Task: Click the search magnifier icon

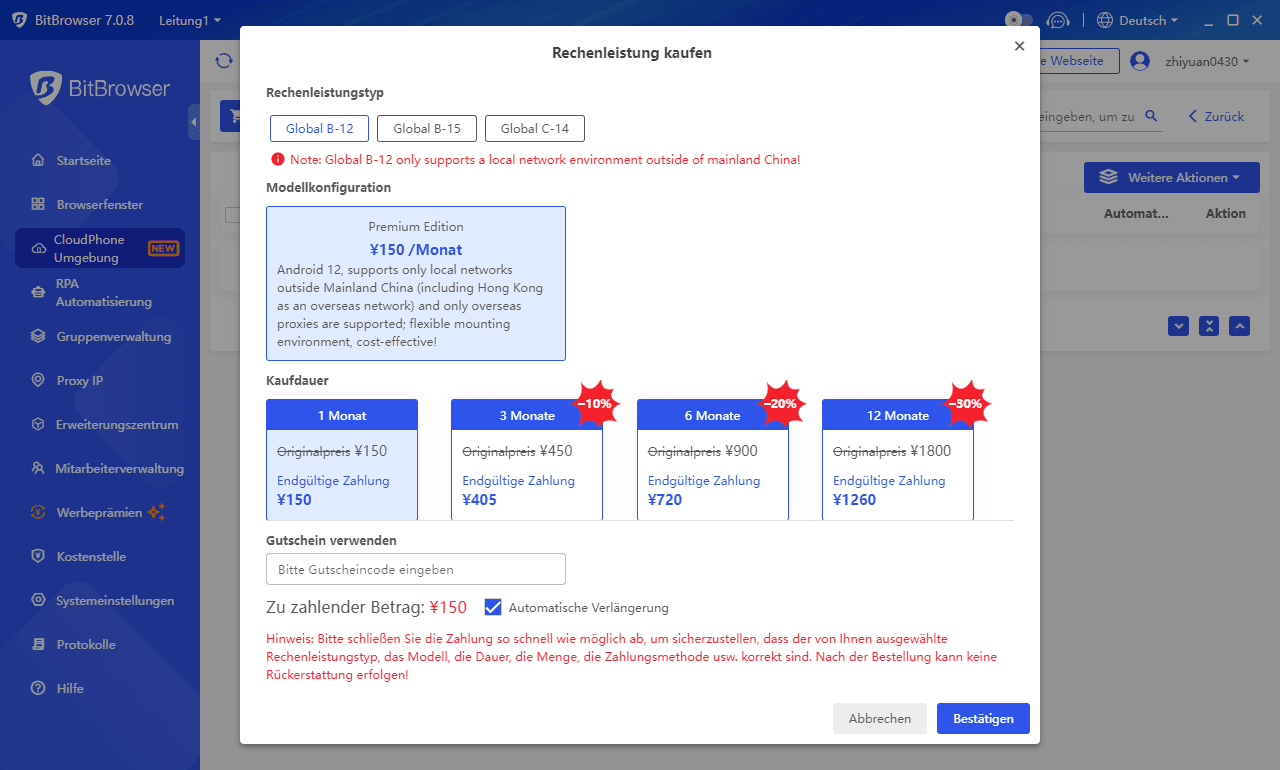Action: click(1151, 116)
